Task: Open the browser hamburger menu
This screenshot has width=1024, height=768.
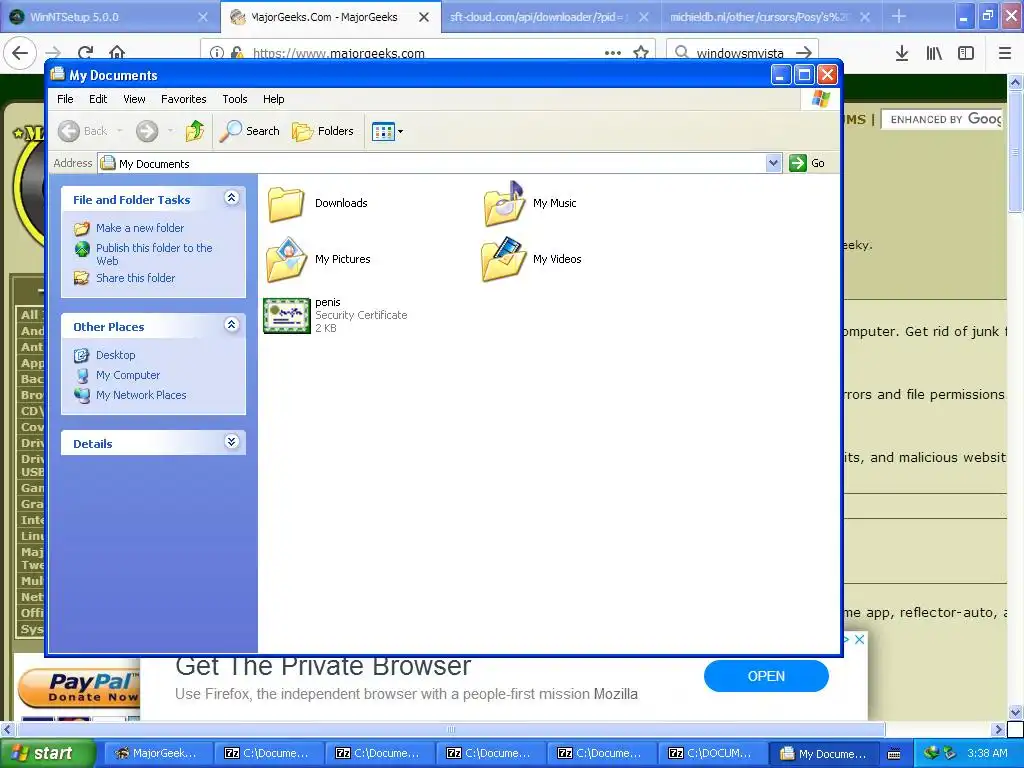Action: (x=1005, y=54)
